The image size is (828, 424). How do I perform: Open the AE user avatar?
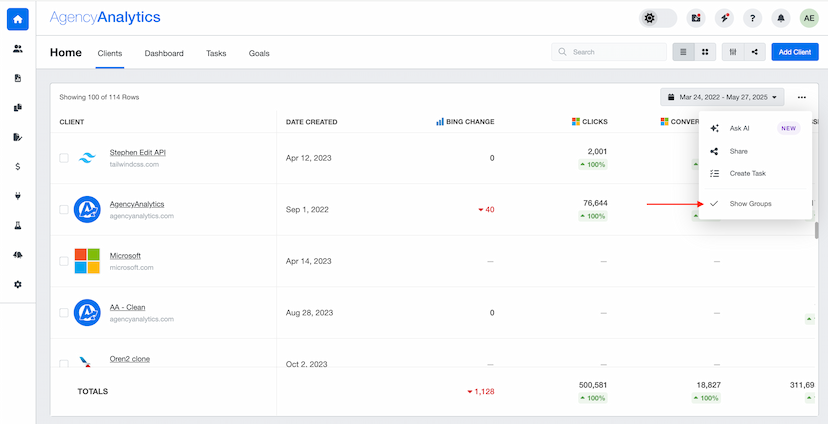click(809, 18)
